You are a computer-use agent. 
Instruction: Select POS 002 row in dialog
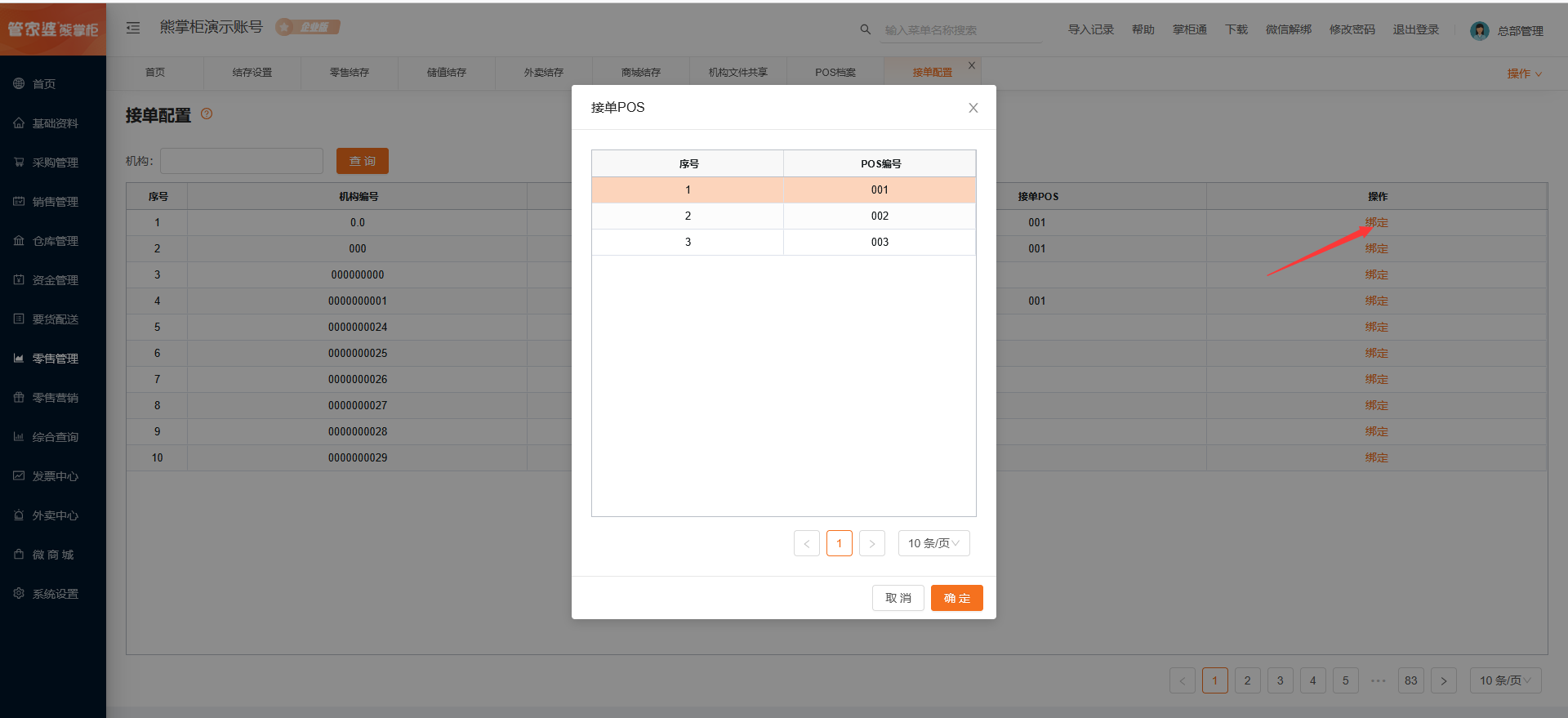pos(783,216)
